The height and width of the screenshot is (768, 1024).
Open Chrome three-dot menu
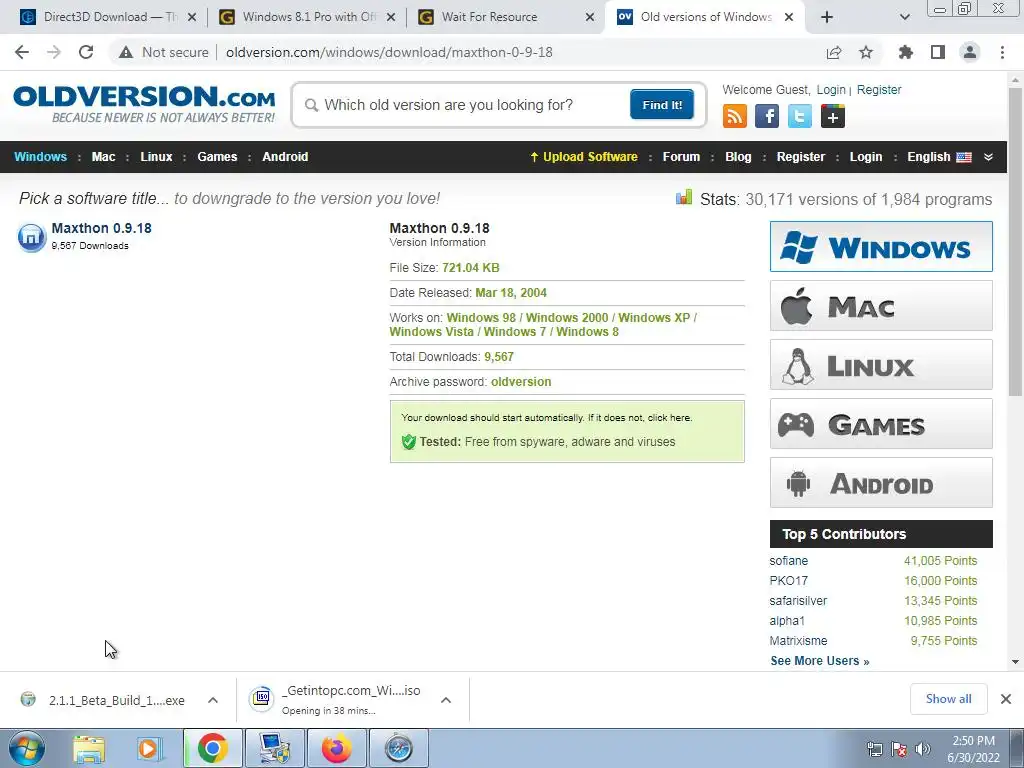coord(1002,52)
